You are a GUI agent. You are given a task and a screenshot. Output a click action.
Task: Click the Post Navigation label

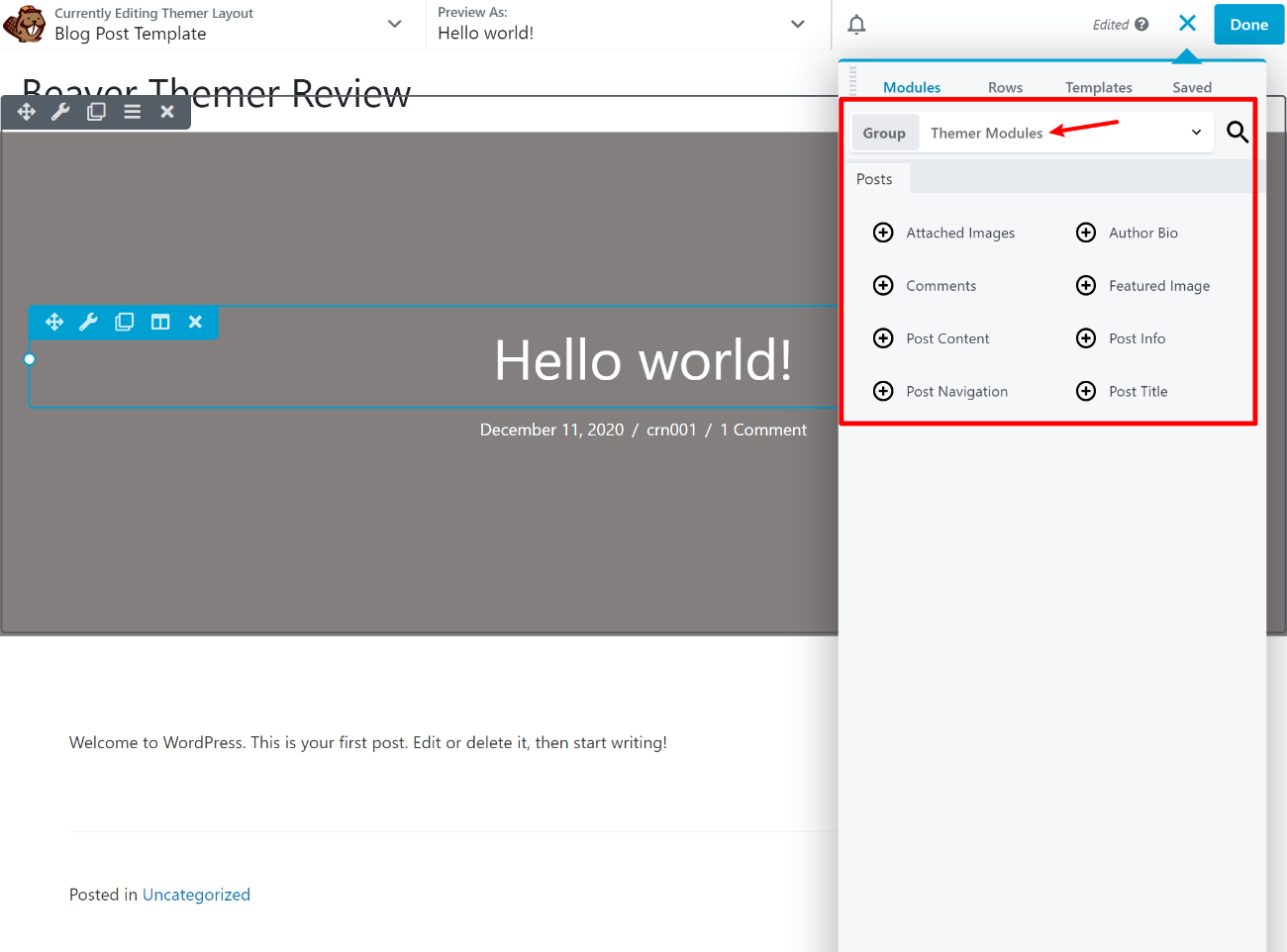(956, 392)
